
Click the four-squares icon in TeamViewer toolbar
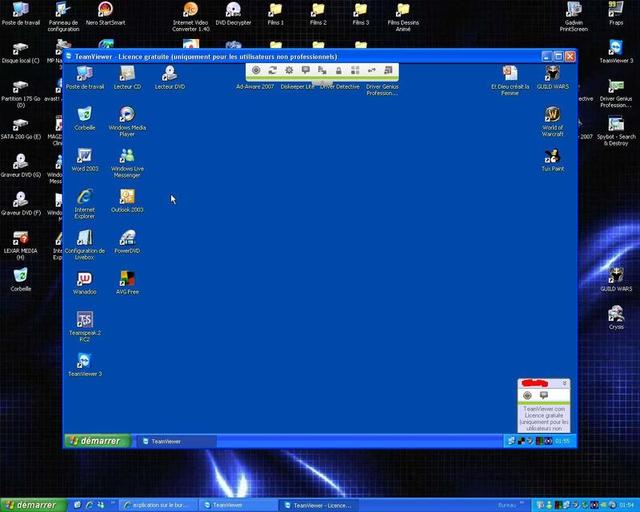click(x=355, y=70)
